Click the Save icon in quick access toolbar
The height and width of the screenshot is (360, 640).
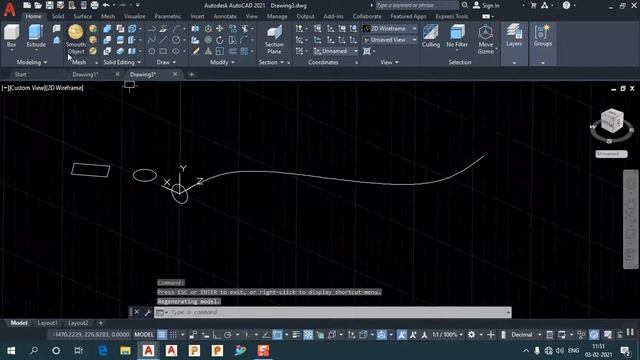point(49,5)
